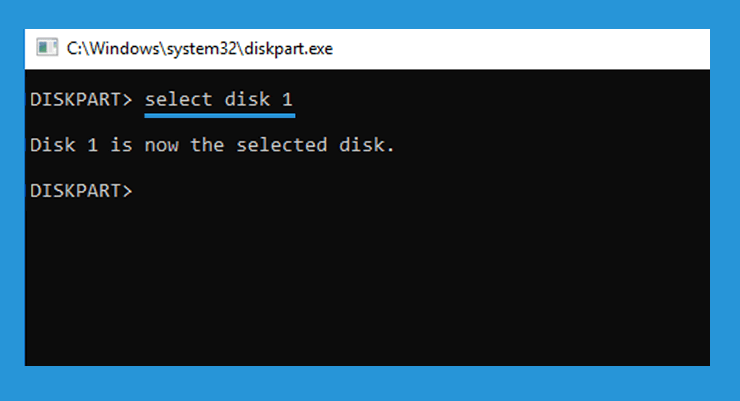The width and height of the screenshot is (740, 401).
Task: Click the underlined 'select disk 1' command
Action: pos(219,100)
